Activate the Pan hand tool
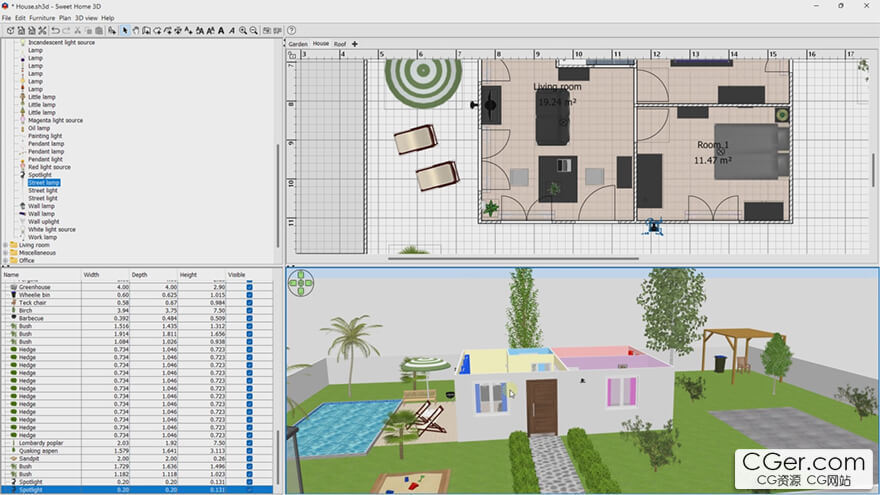The image size is (880, 495). [x=136, y=30]
